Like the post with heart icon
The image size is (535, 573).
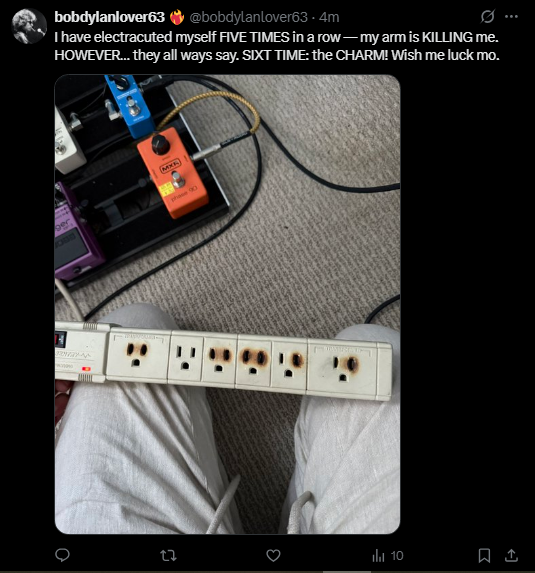(273, 555)
